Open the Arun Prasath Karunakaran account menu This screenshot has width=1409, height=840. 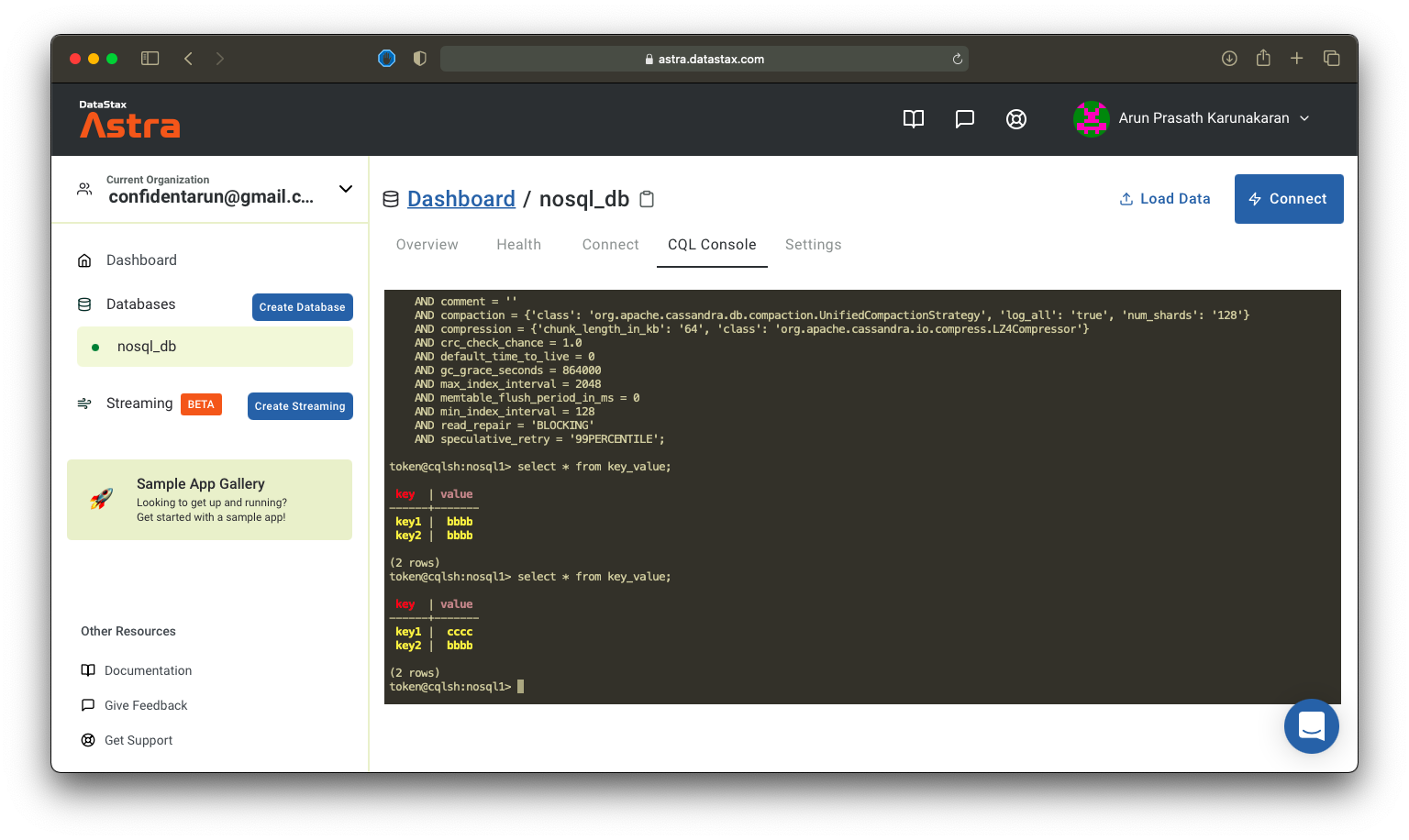coord(1193,117)
